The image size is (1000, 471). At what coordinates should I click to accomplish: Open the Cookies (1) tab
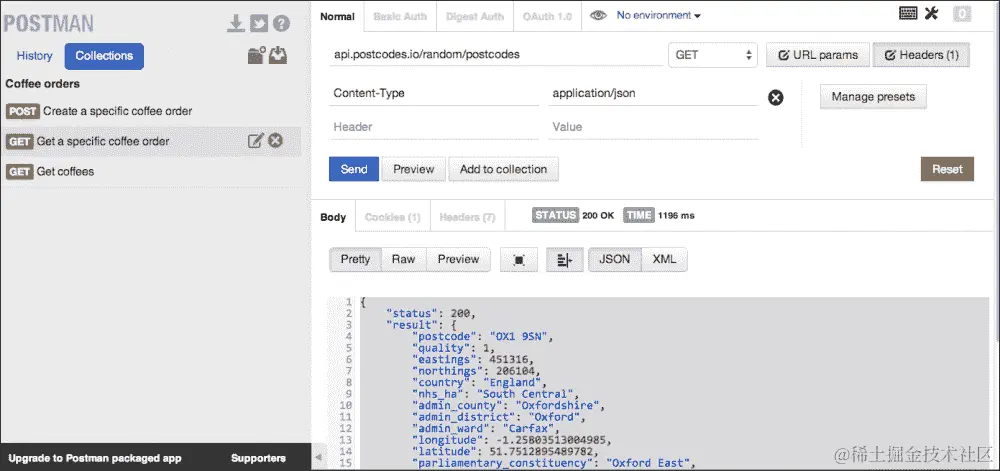pyautogui.click(x=392, y=217)
